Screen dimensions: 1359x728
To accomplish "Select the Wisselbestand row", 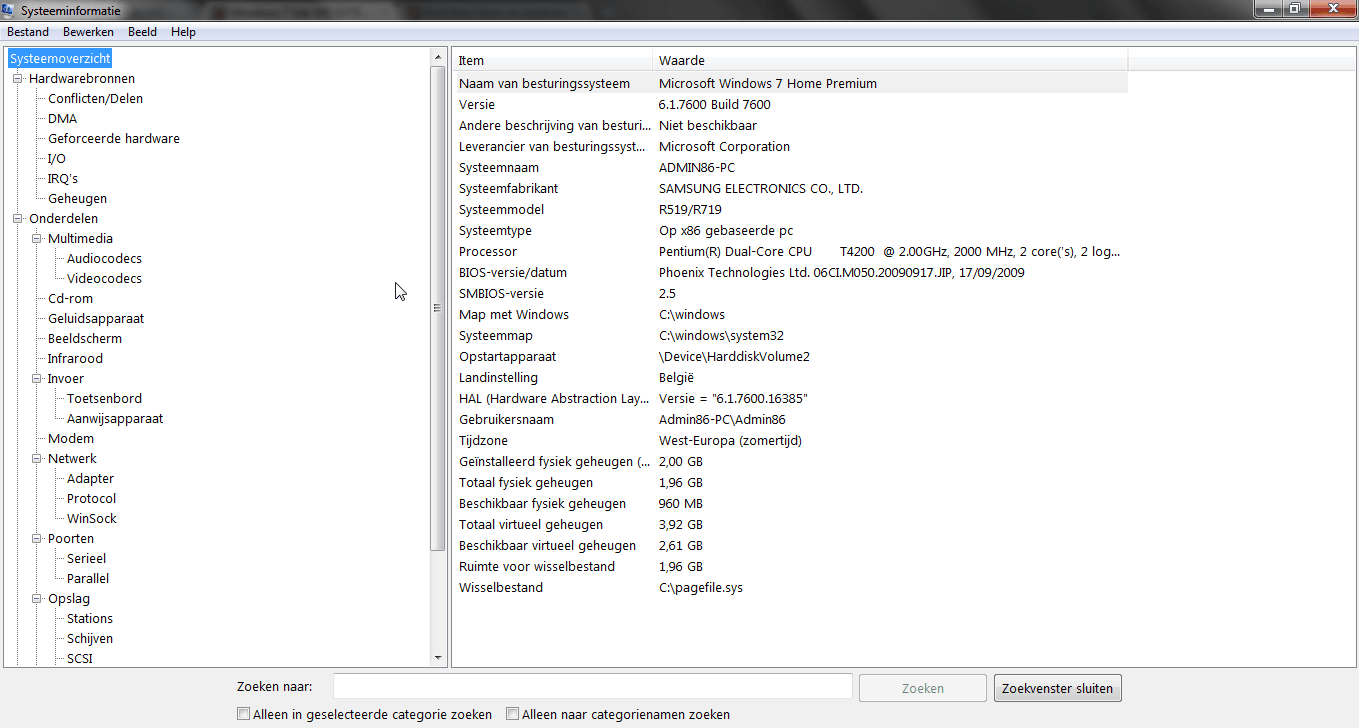I will coord(791,588).
